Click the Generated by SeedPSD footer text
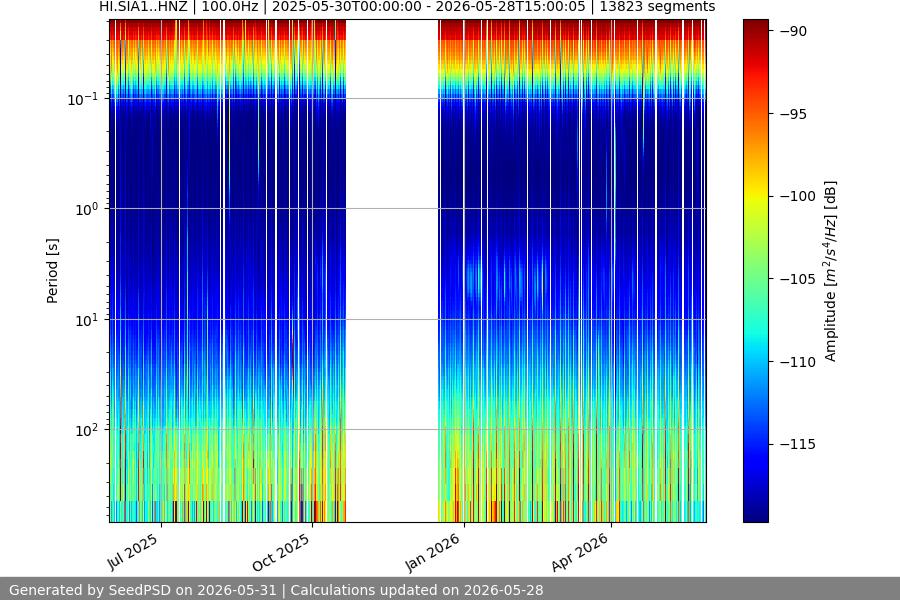This screenshot has height=600, width=900. 276,590
